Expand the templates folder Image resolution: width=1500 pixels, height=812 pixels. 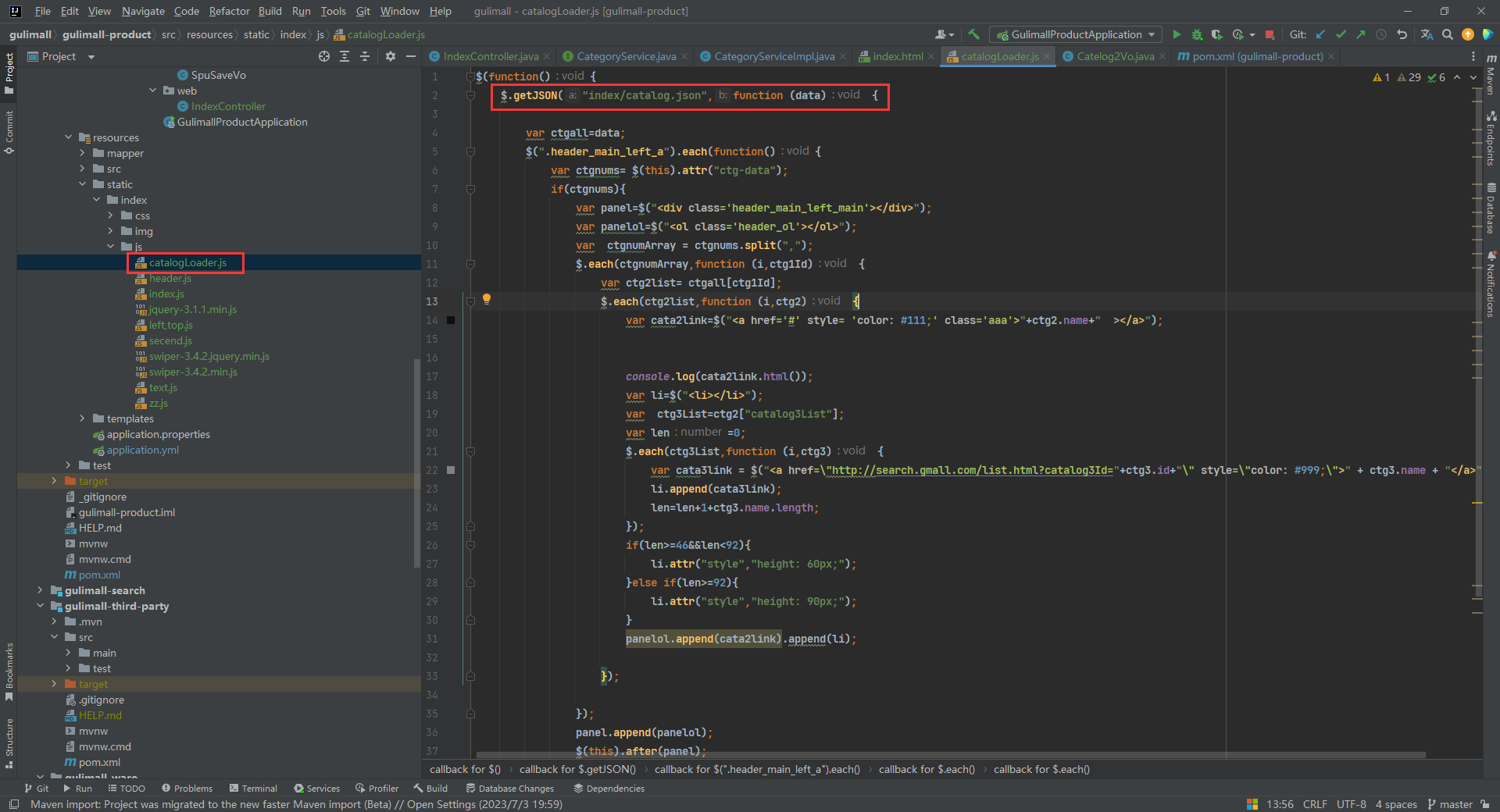click(x=82, y=418)
